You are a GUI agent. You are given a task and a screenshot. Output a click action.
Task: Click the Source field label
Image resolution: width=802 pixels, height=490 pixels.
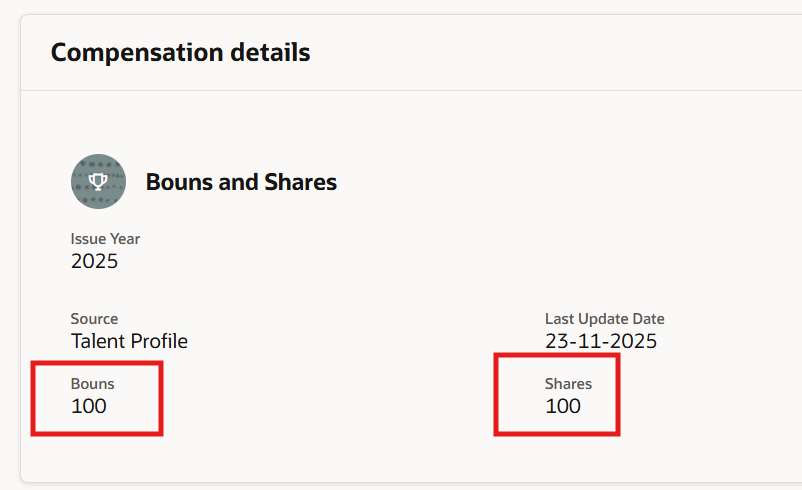pos(94,319)
